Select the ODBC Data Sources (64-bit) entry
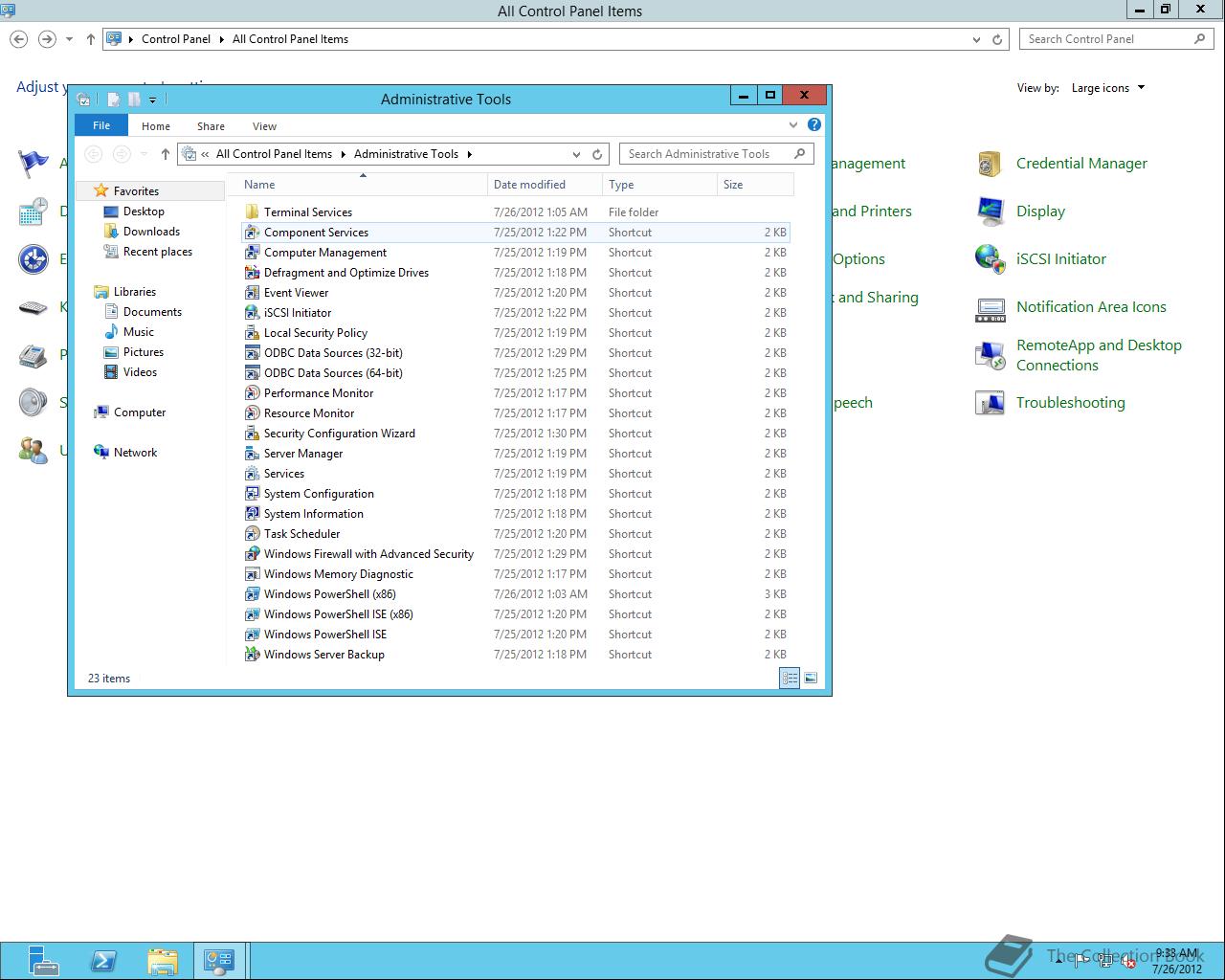Screen dimensions: 1225x980 pos(516,373)
